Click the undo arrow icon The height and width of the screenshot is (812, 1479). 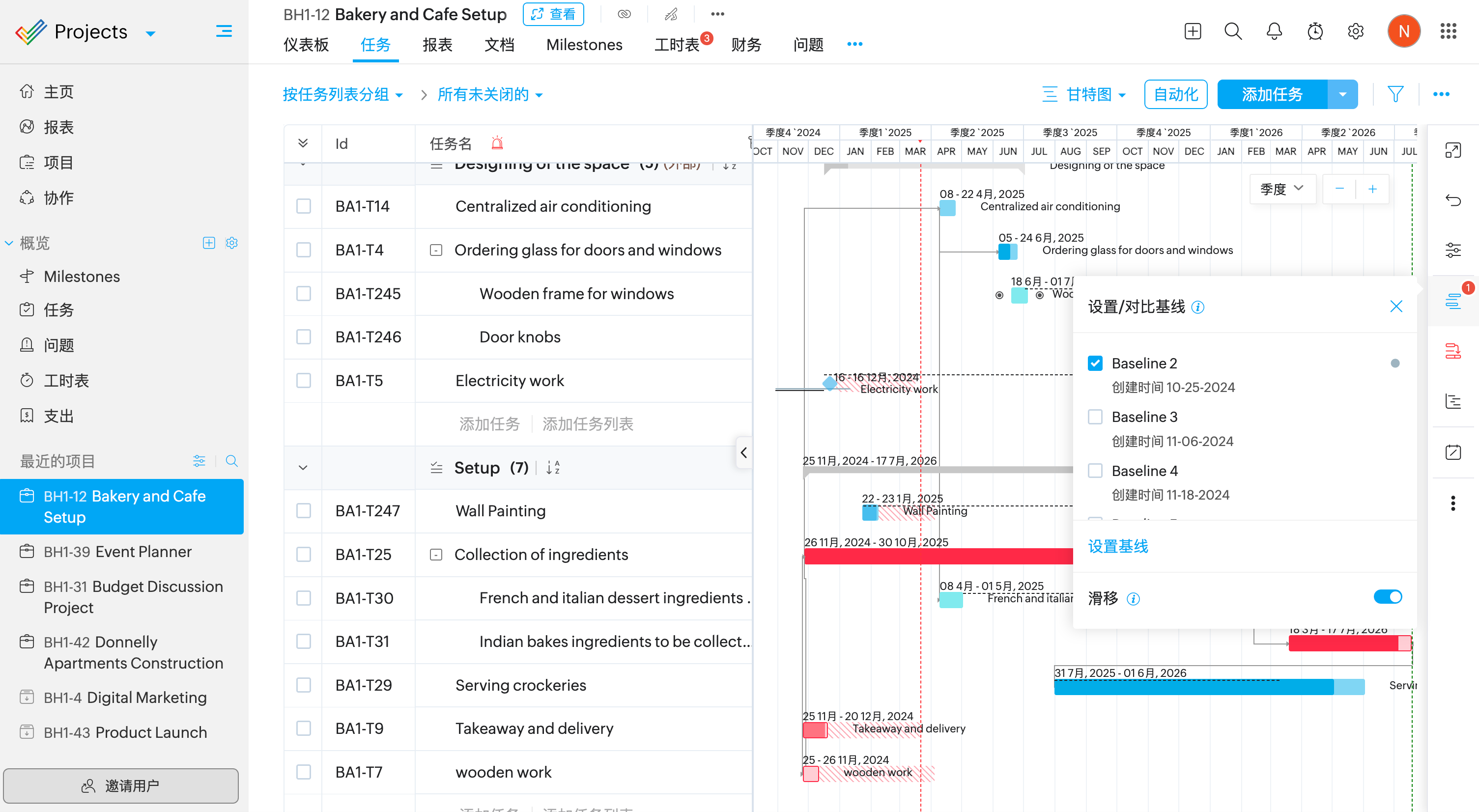tap(1452, 200)
